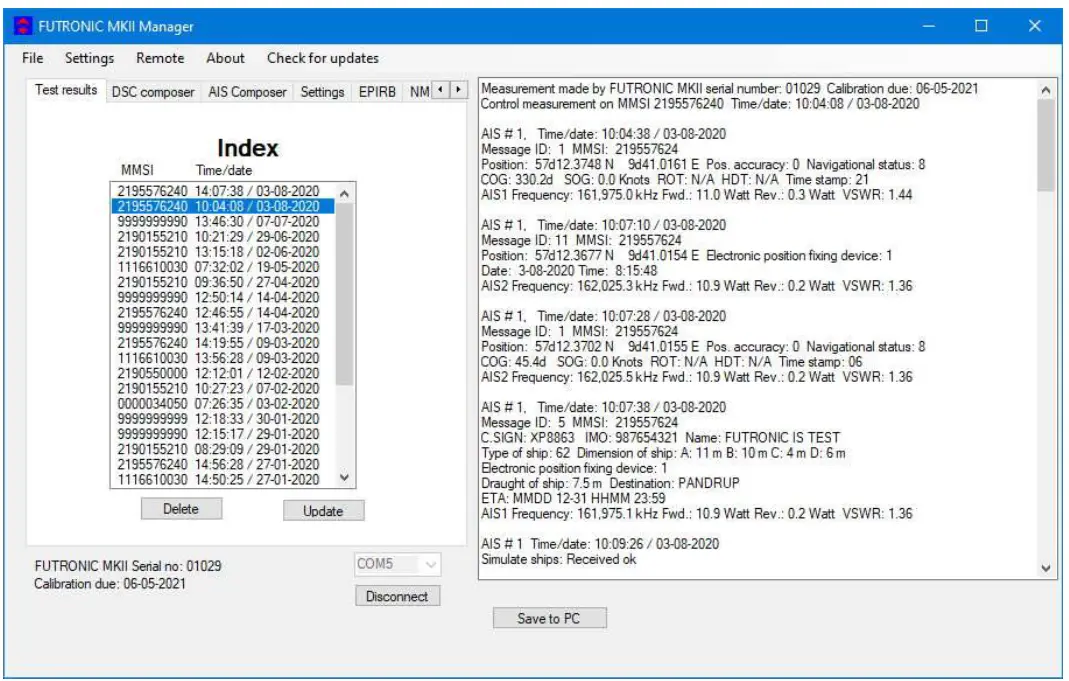Switch to the AIS Composer tab
This screenshot has width=1069, height=681.
point(247,92)
